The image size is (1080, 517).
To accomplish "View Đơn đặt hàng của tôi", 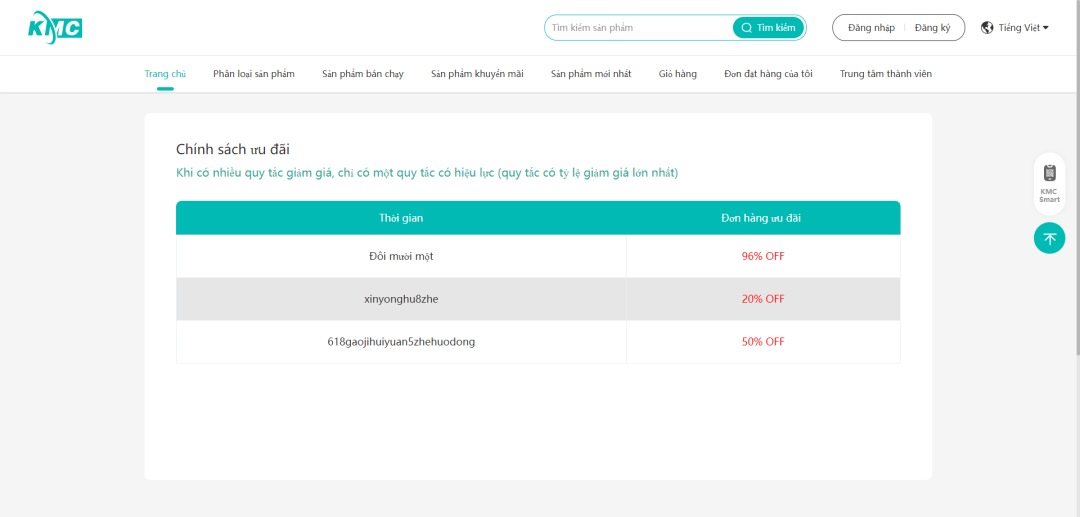I will click(x=768, y=74).
